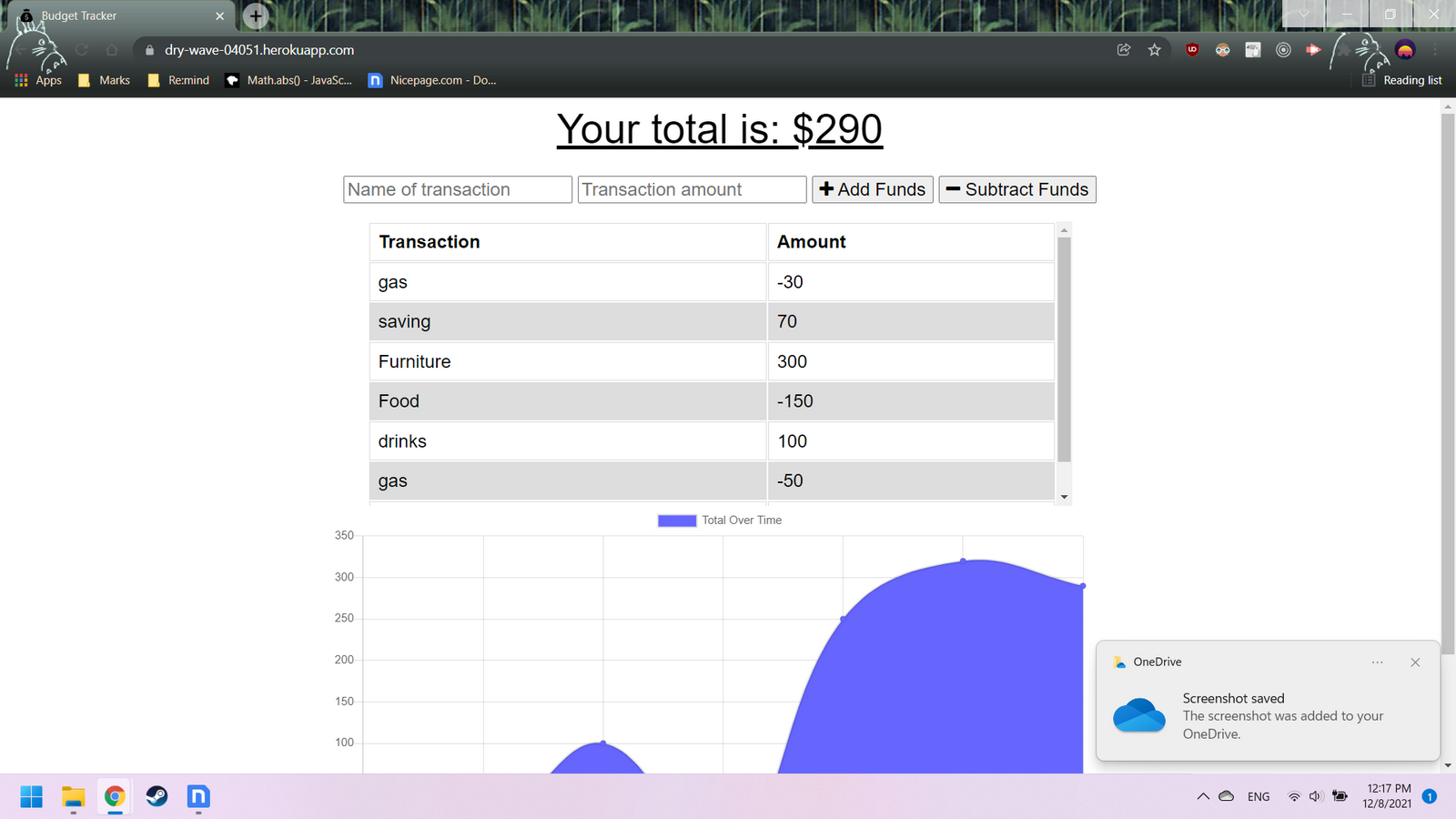1456x819 pixels.
Task: Open the Screenshot saved notification
Action: click(1268, 701)
